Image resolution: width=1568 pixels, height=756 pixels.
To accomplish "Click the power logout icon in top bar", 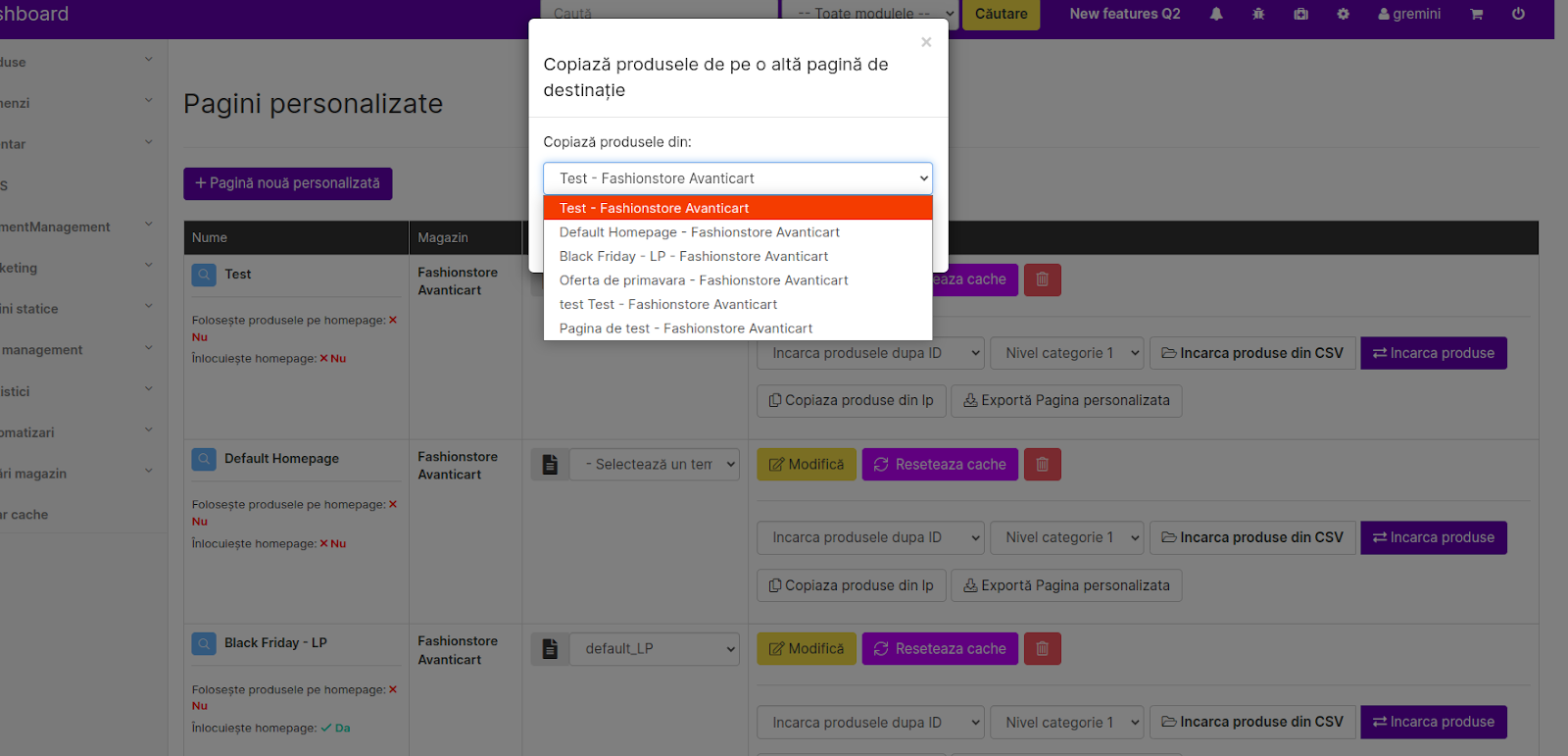I will (1518, 14).
